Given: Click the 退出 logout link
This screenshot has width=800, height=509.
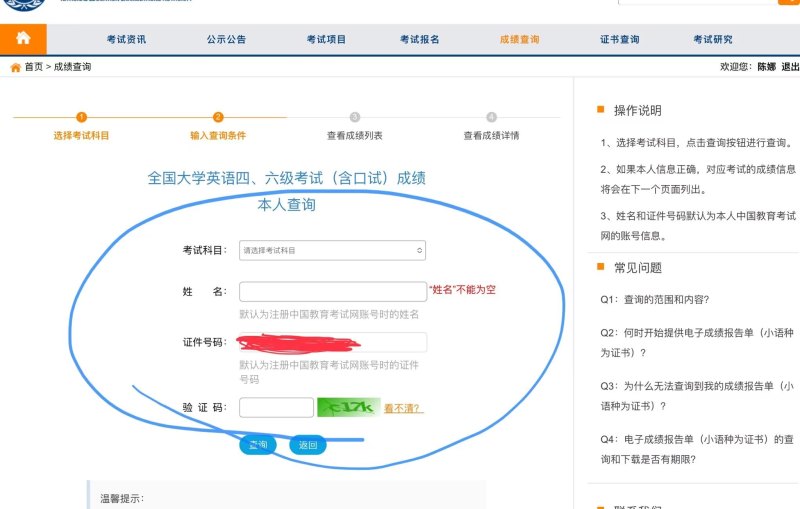Looking at the screenshot, I should point(790,67).
